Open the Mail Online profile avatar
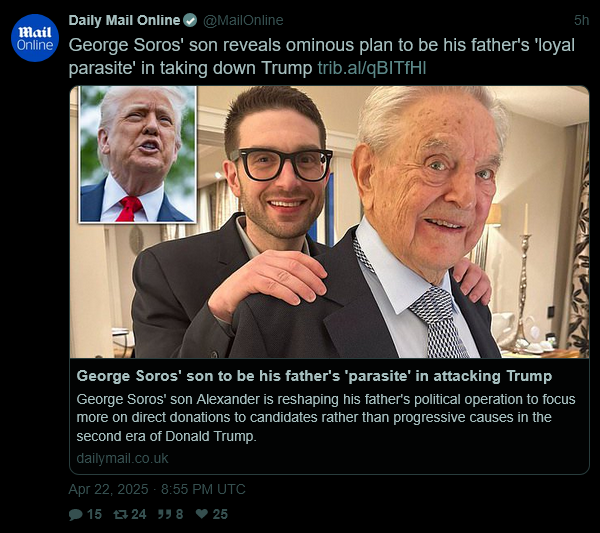Screen dimensions: 600x533 [35, 37]
